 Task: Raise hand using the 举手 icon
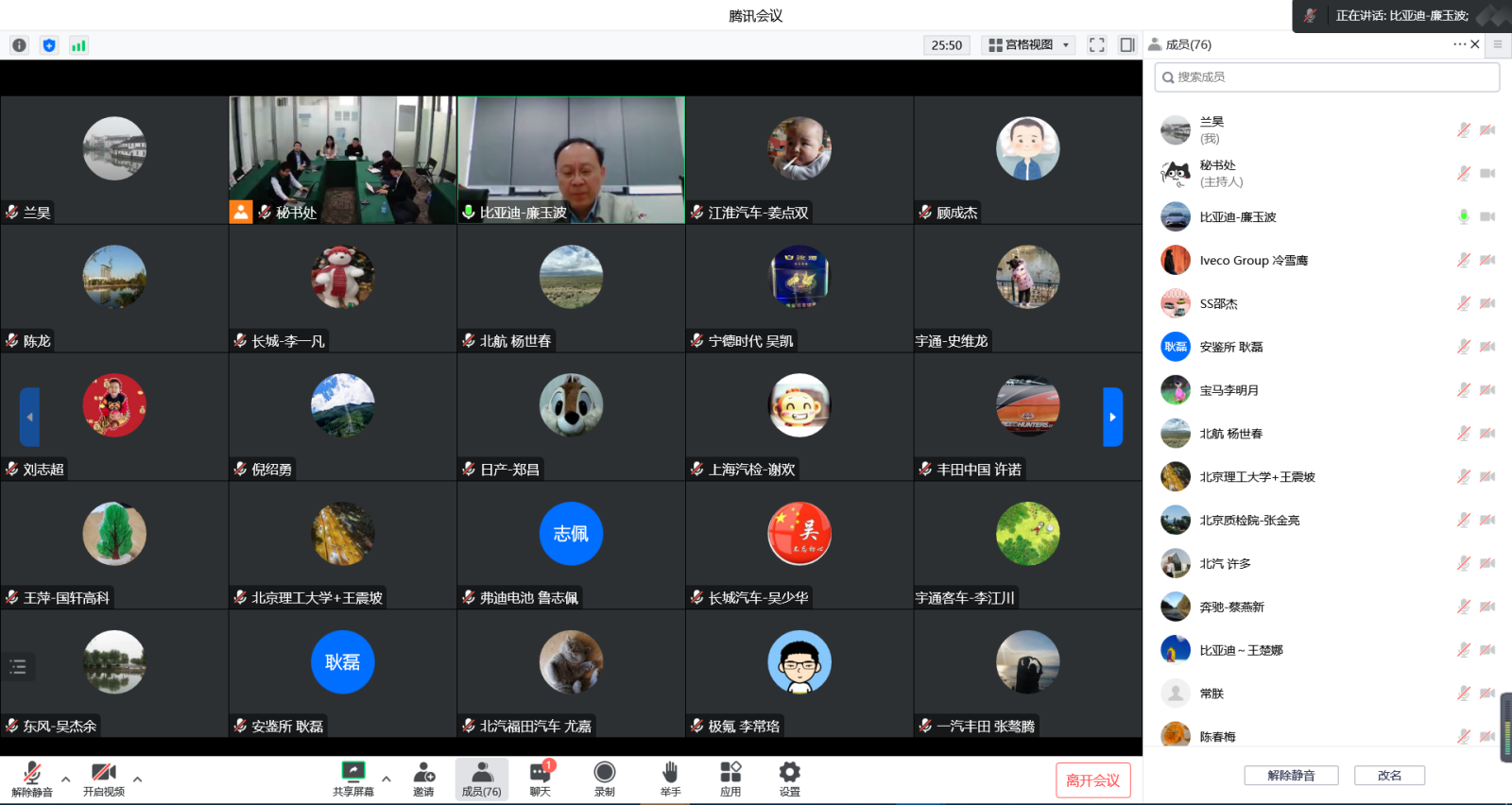point(670,779)
